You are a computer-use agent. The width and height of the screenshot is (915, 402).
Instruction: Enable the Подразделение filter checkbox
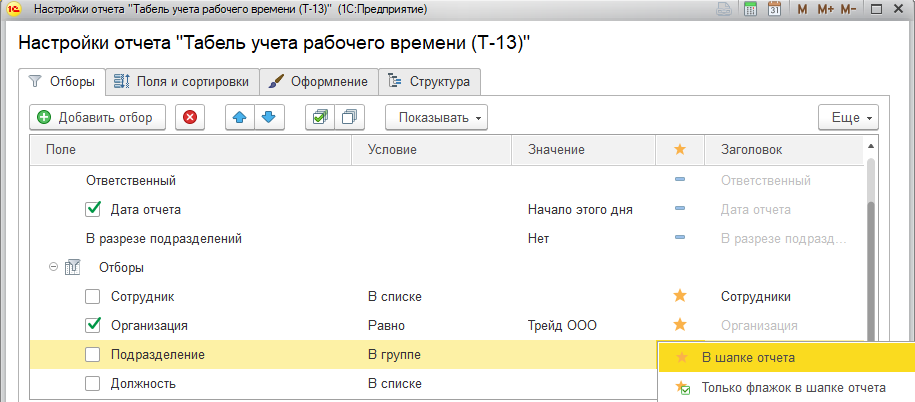pos(93,354)
